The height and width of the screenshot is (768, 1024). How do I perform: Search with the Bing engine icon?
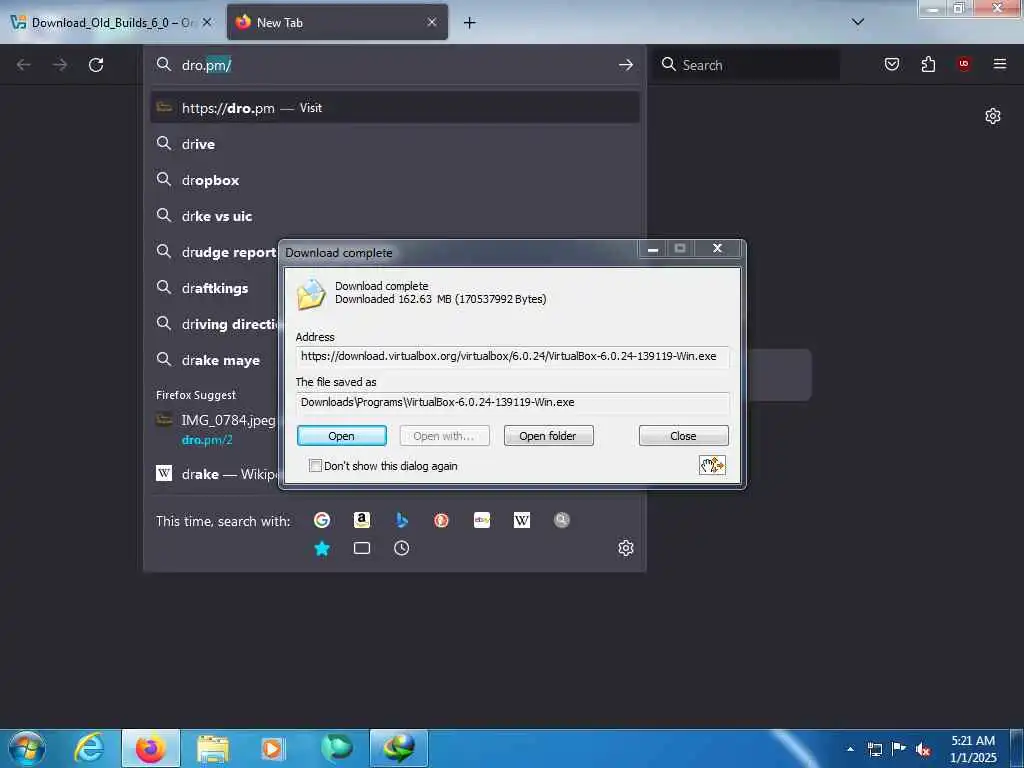402,520
